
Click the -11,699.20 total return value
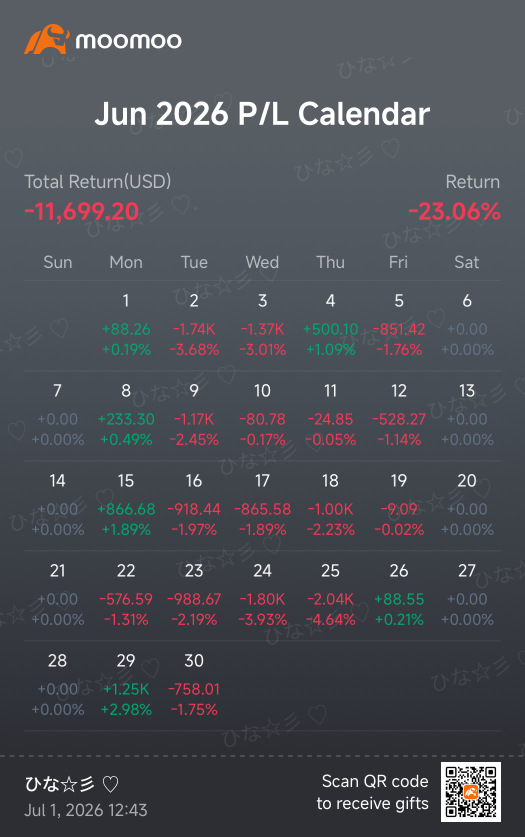pyautogui.click(x=82, y=212)
